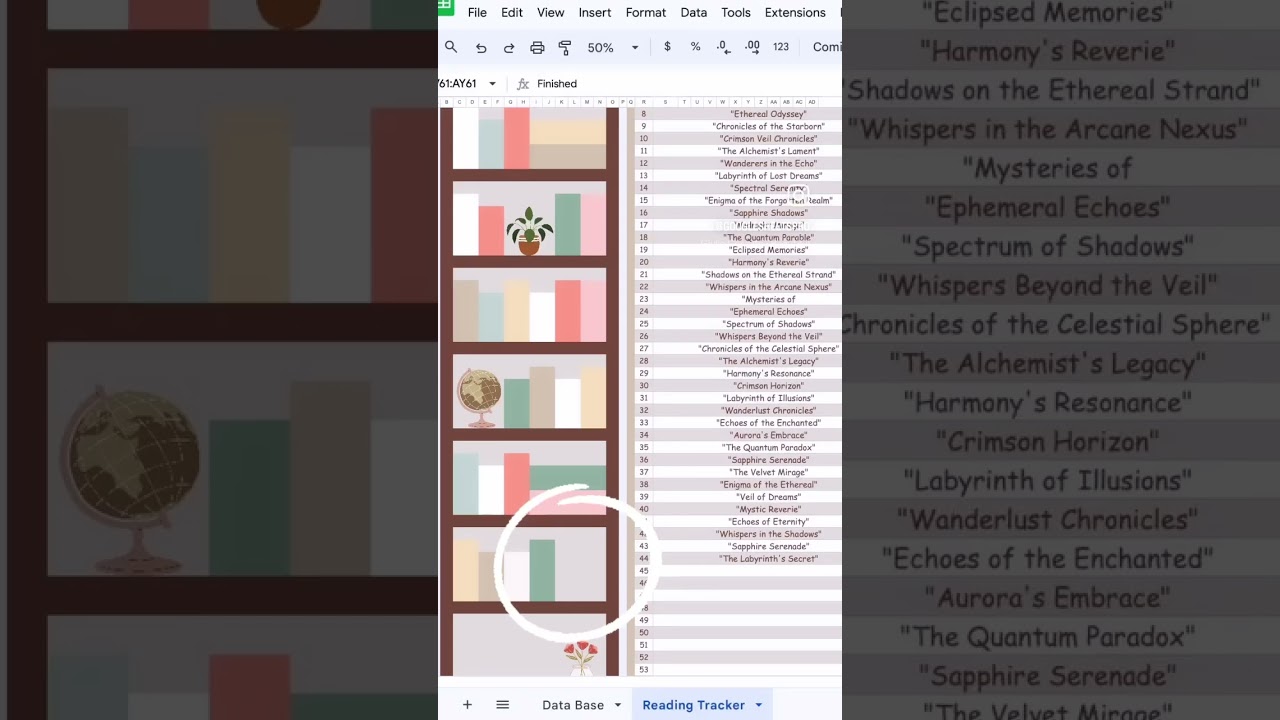1280x720 pixels.
Task: Select the Reading Tracker sheet tab
Action: coord(693,705)
